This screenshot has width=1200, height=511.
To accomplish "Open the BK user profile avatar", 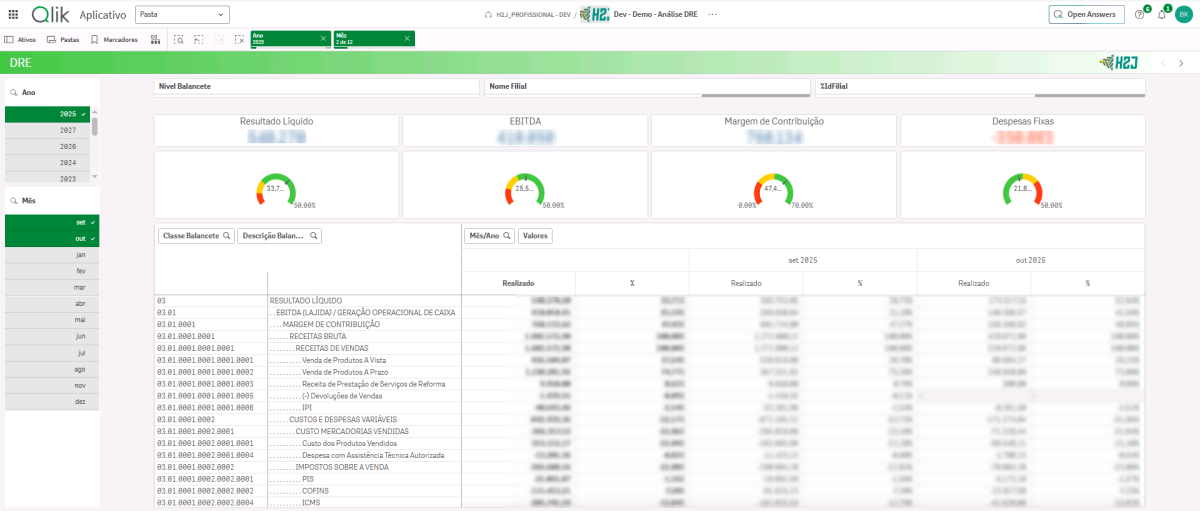I will click(x=1183, y=15).
